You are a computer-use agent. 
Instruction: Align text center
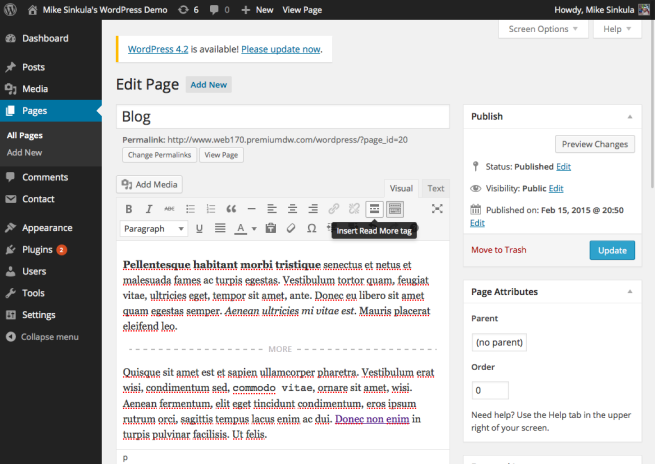point(292,209)
